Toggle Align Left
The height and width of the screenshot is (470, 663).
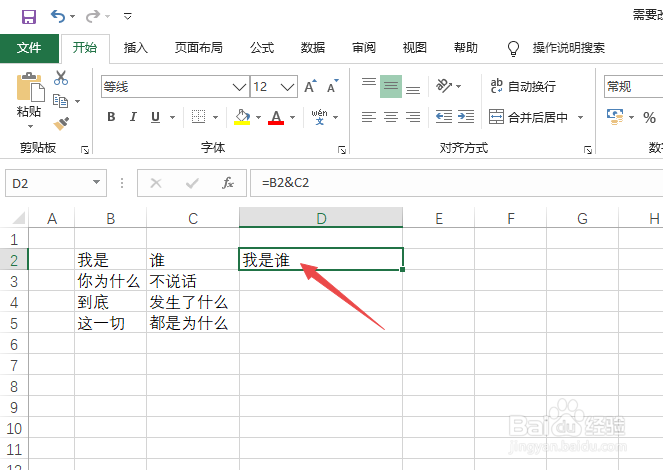pos(369,117)
